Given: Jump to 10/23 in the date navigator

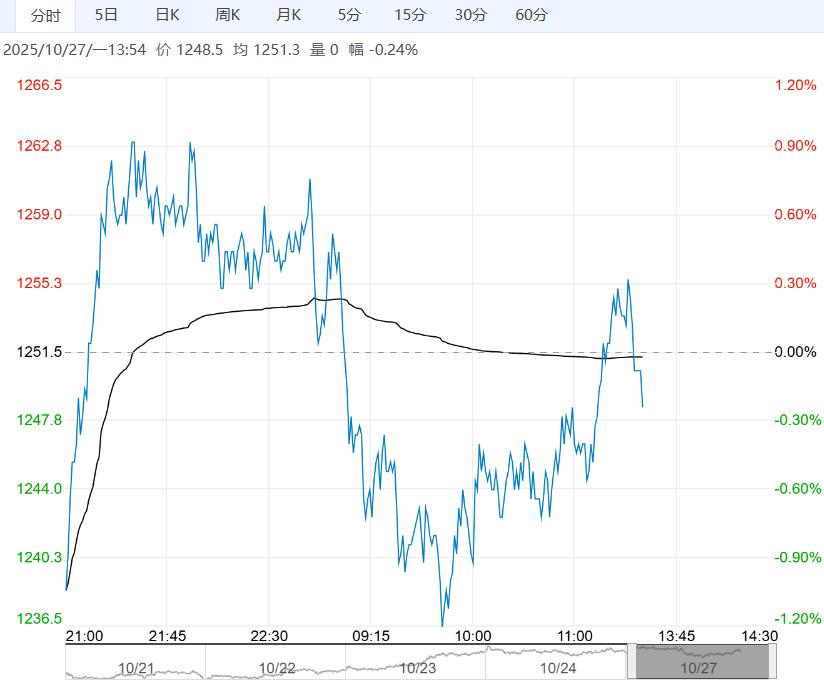Looking at the screenshot, I should click(416, 664).
